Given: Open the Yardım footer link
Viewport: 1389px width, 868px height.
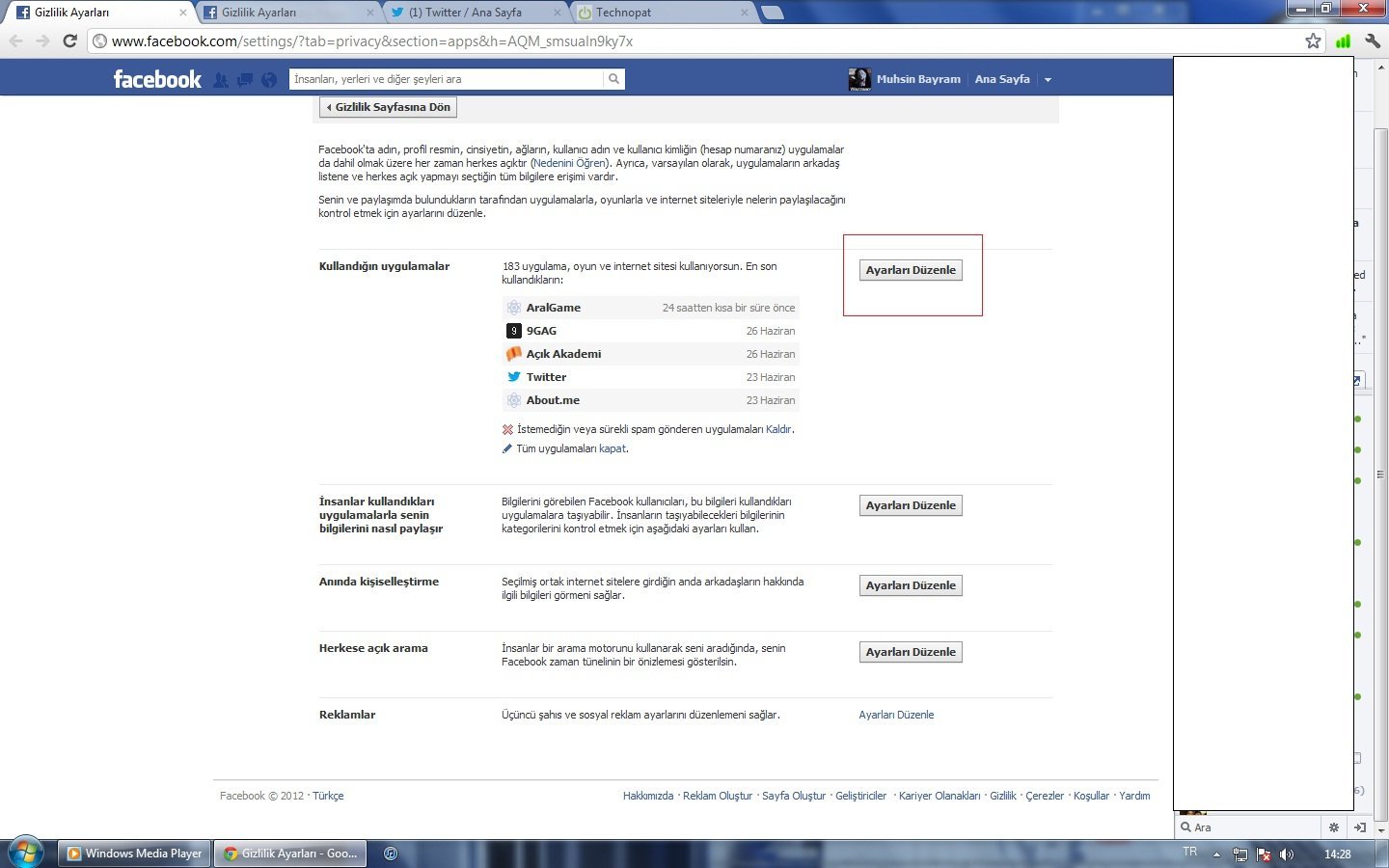Looking at the screenshot, I should tap(1134, 796).
